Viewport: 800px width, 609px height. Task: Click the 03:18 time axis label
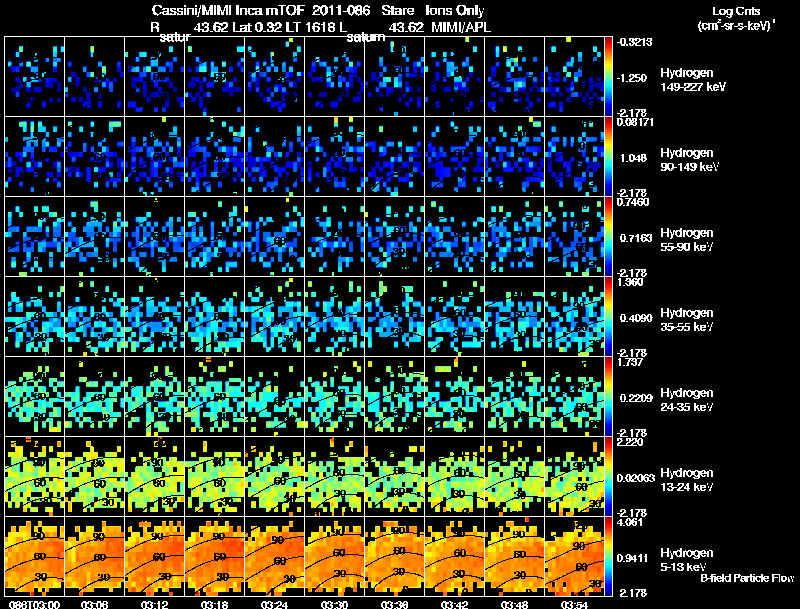pos(214,605)
